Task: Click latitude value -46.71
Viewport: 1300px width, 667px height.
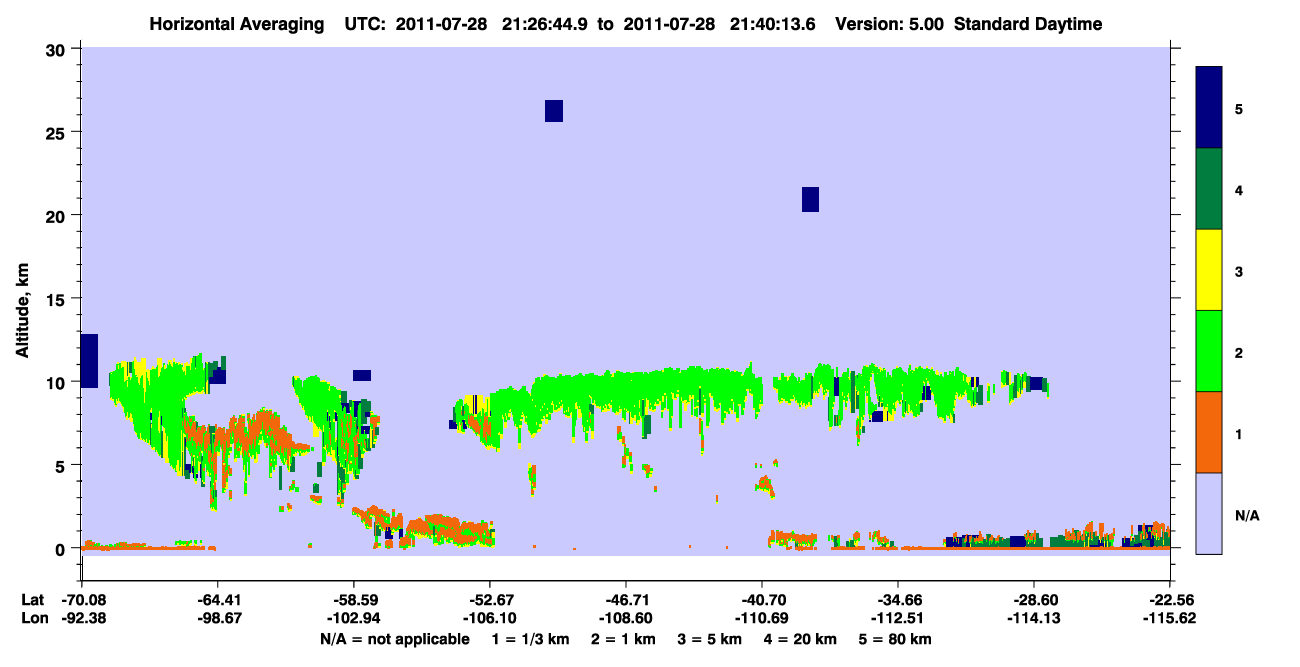Action: click(x=625, y=600)
